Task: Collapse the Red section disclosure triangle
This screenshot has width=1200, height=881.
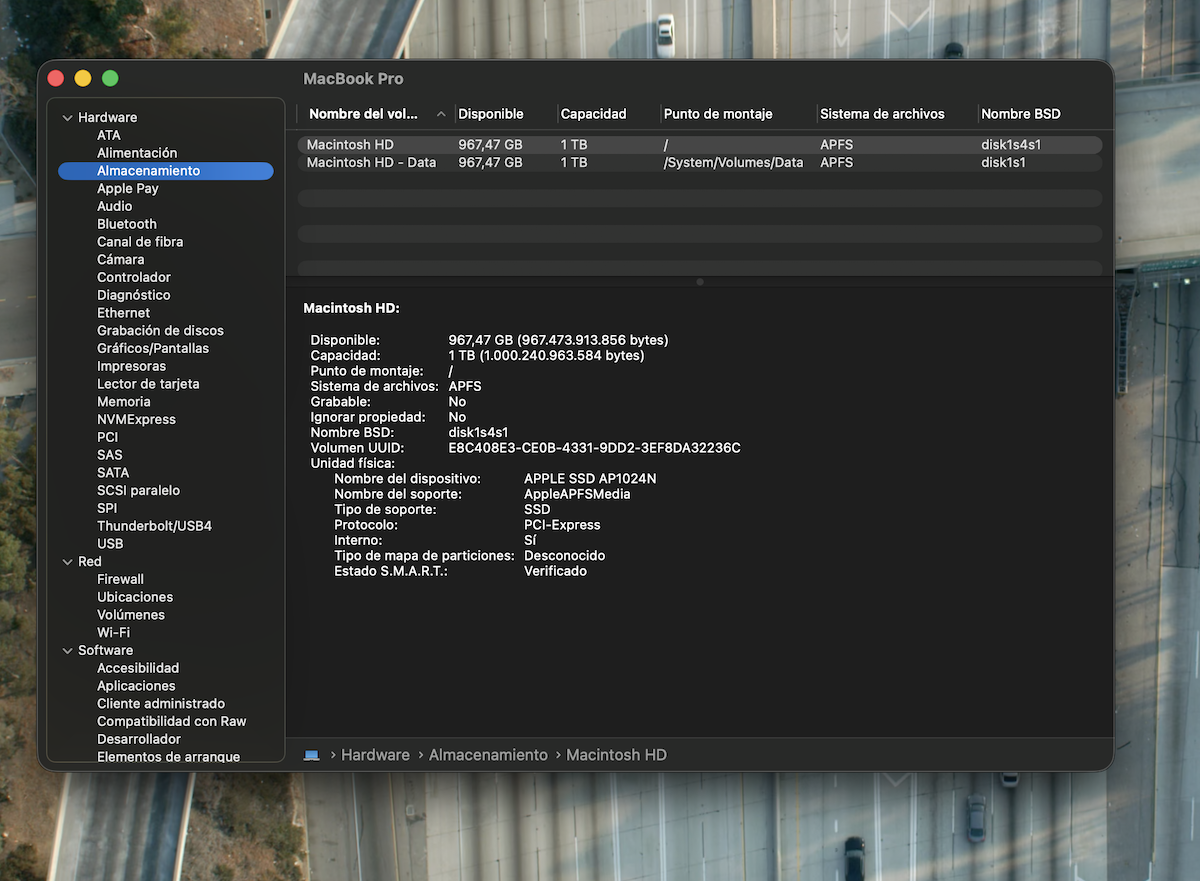Action: click(68, 562)
